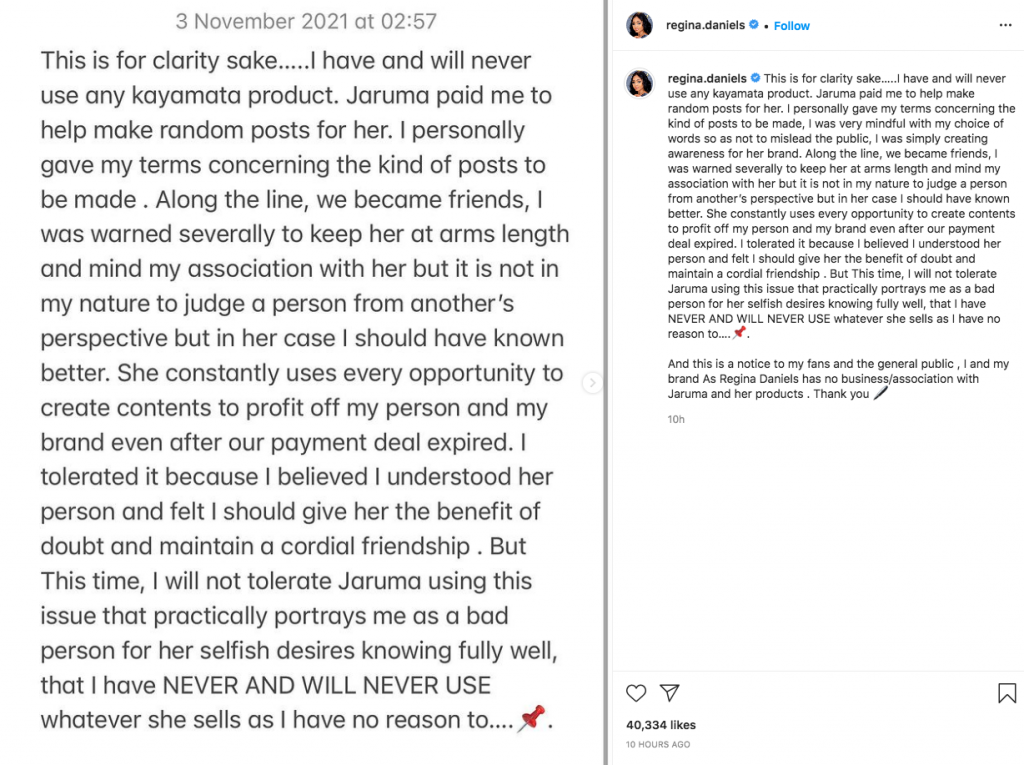The image size is (1024, 765).
Task: Click the verified badge beside caption username
Action: pyautogui.click(x=756, y=78)
